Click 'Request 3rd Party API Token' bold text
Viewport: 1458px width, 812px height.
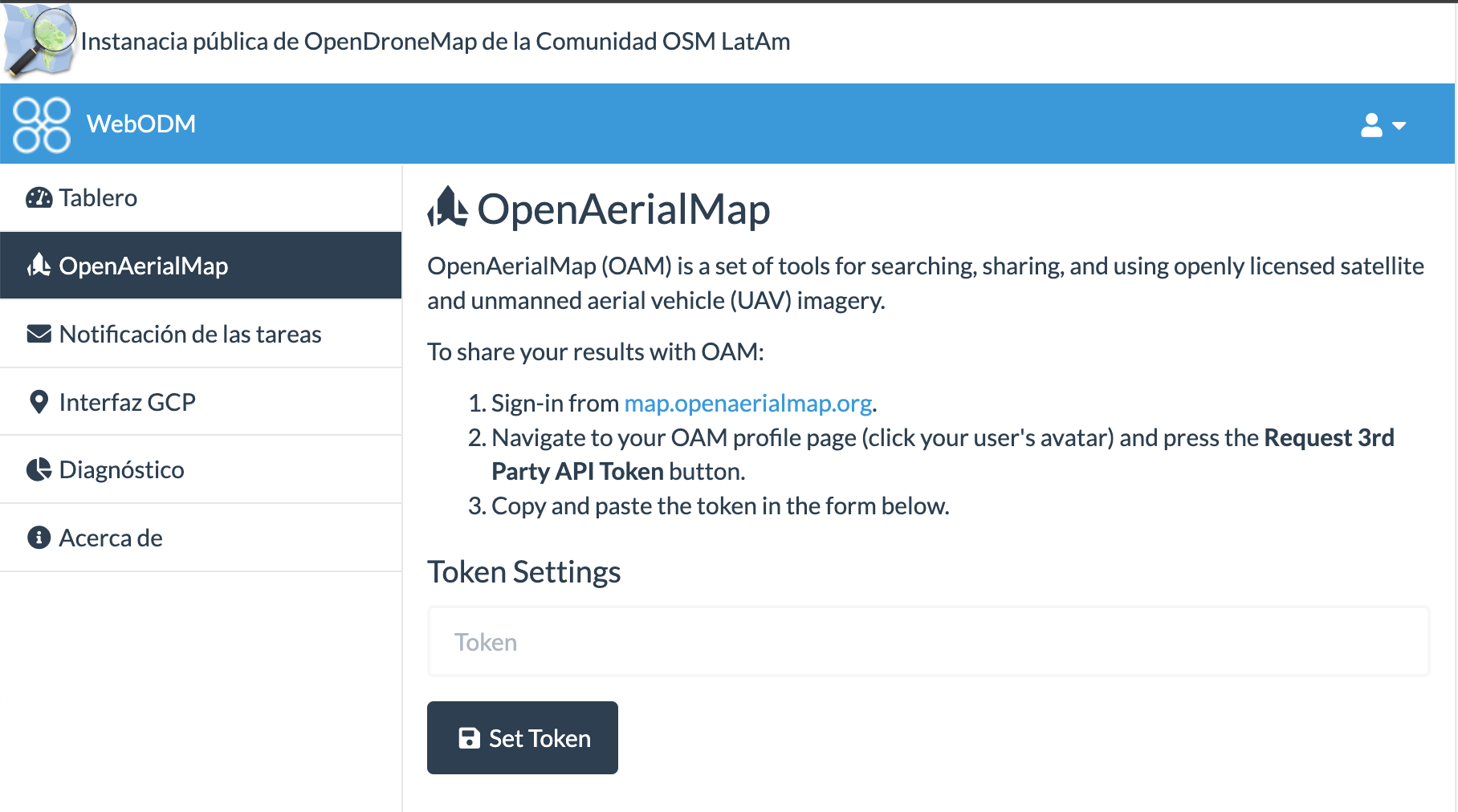[943, 454]
